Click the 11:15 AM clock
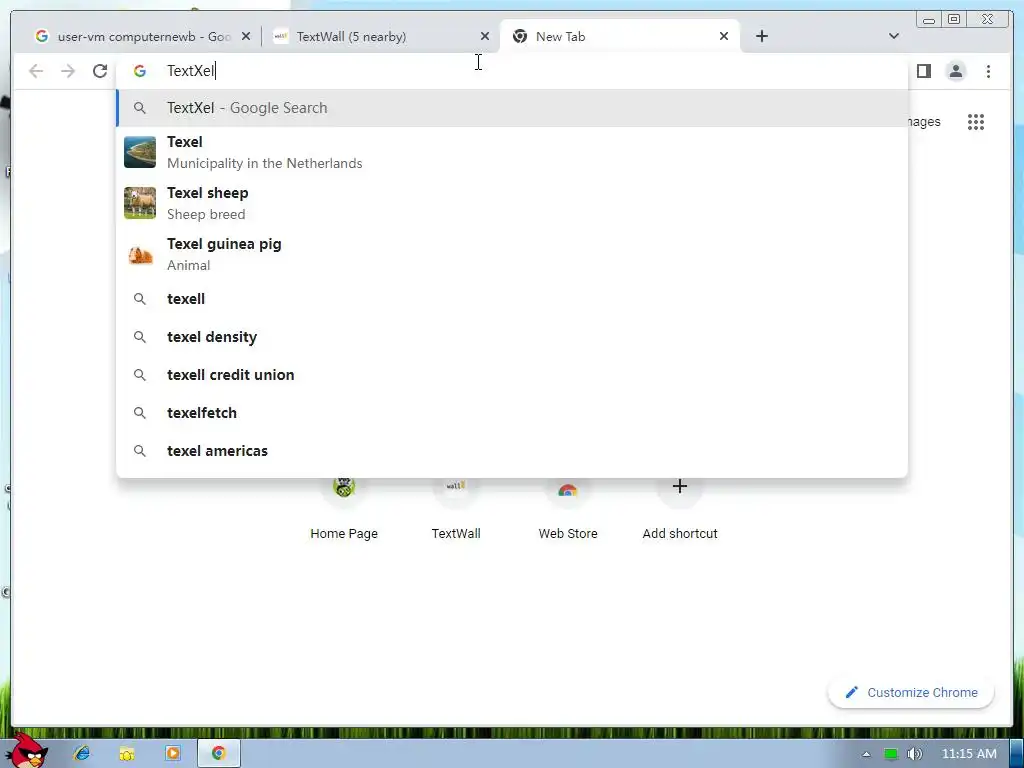Viewport: 1024px width, 768px height. pos(969,754)
